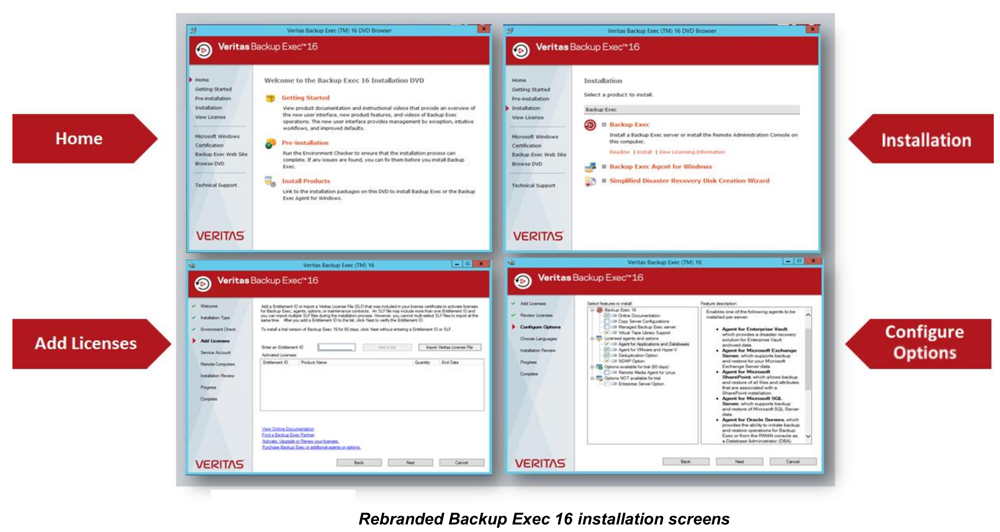Image resolution: width=1000 pixels, height=532 pixels.
Task: Click the Quantity column header
Action: 422,362
